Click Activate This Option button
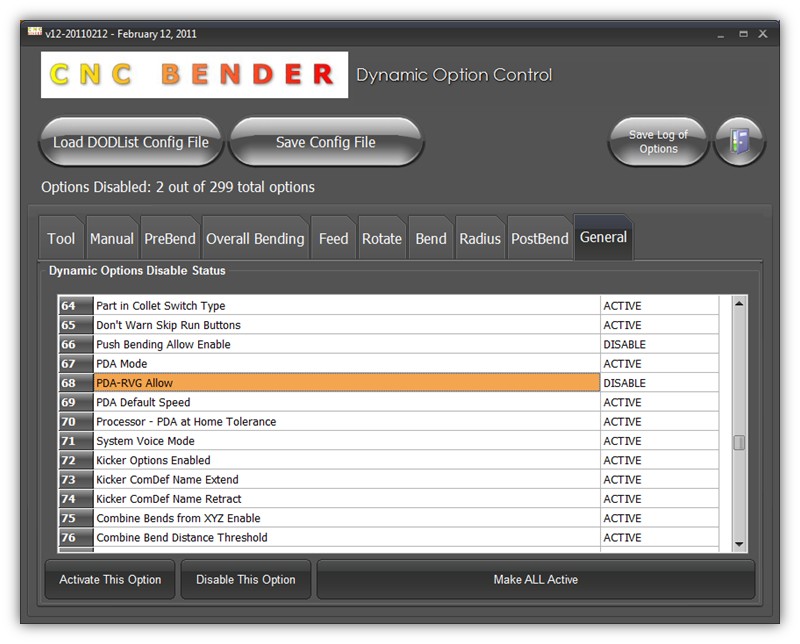 (x=110, y=580)
